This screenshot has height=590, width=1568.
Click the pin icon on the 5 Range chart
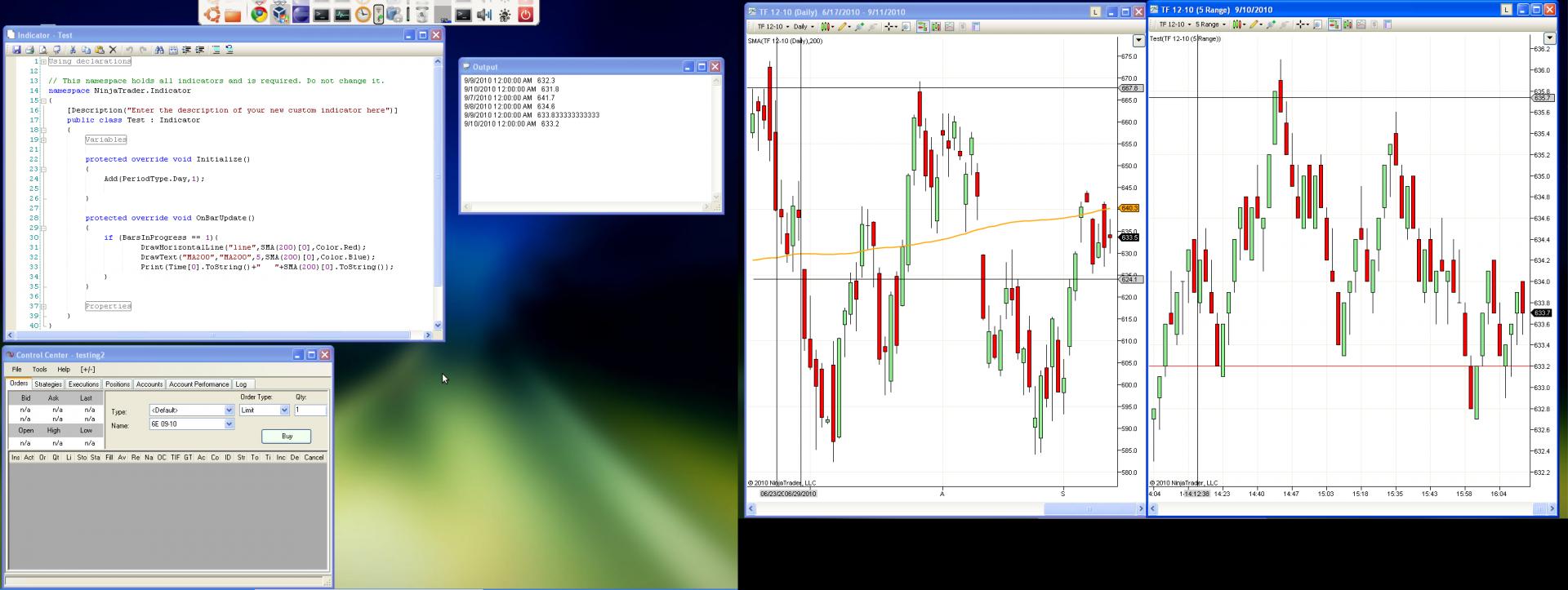tap(1271, 24)
